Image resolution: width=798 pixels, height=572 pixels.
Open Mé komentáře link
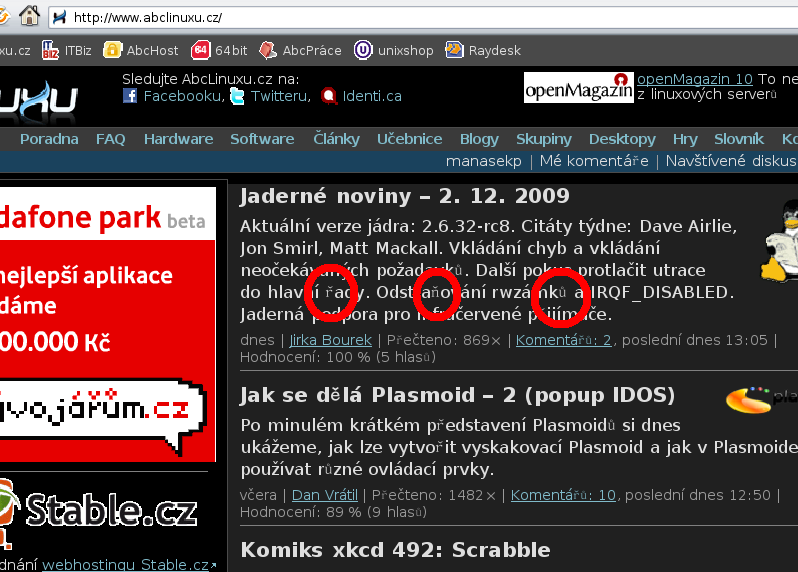[x=594, y=161]
